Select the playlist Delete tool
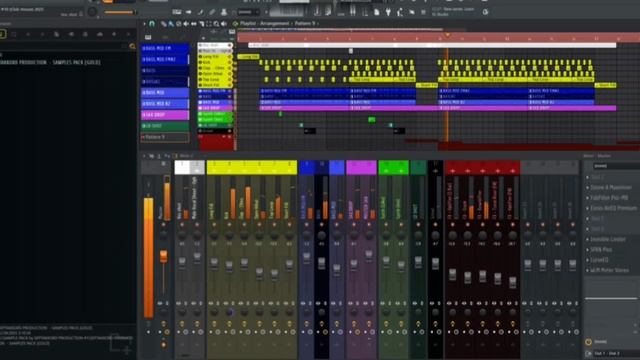640x360 pixels. click(178, 24)
